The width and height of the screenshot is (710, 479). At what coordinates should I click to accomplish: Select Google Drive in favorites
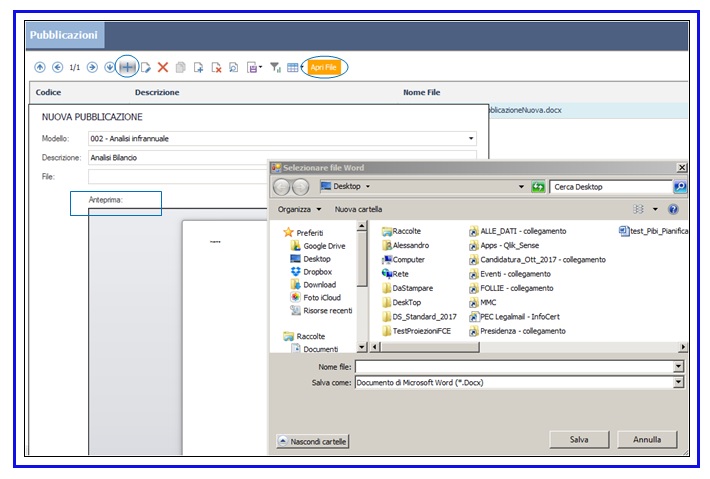click(318, 246)
